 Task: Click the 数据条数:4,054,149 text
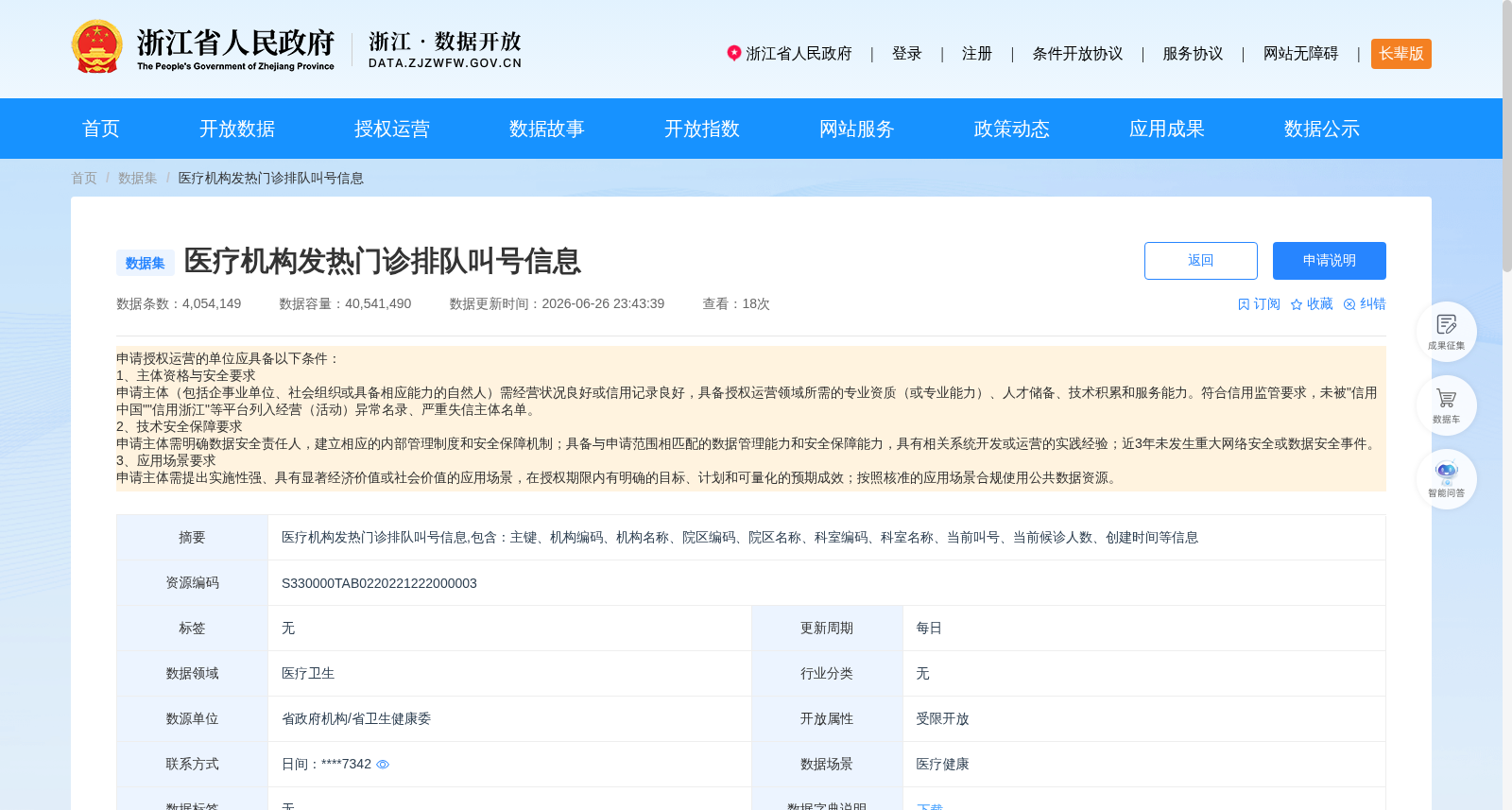pyautogui.click(x=179, y=304)
